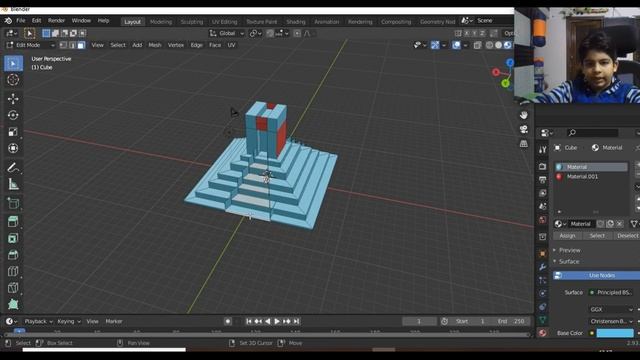Select the Move tool
The height and width of the screenshot is (360, 640).
click(13, 99)
